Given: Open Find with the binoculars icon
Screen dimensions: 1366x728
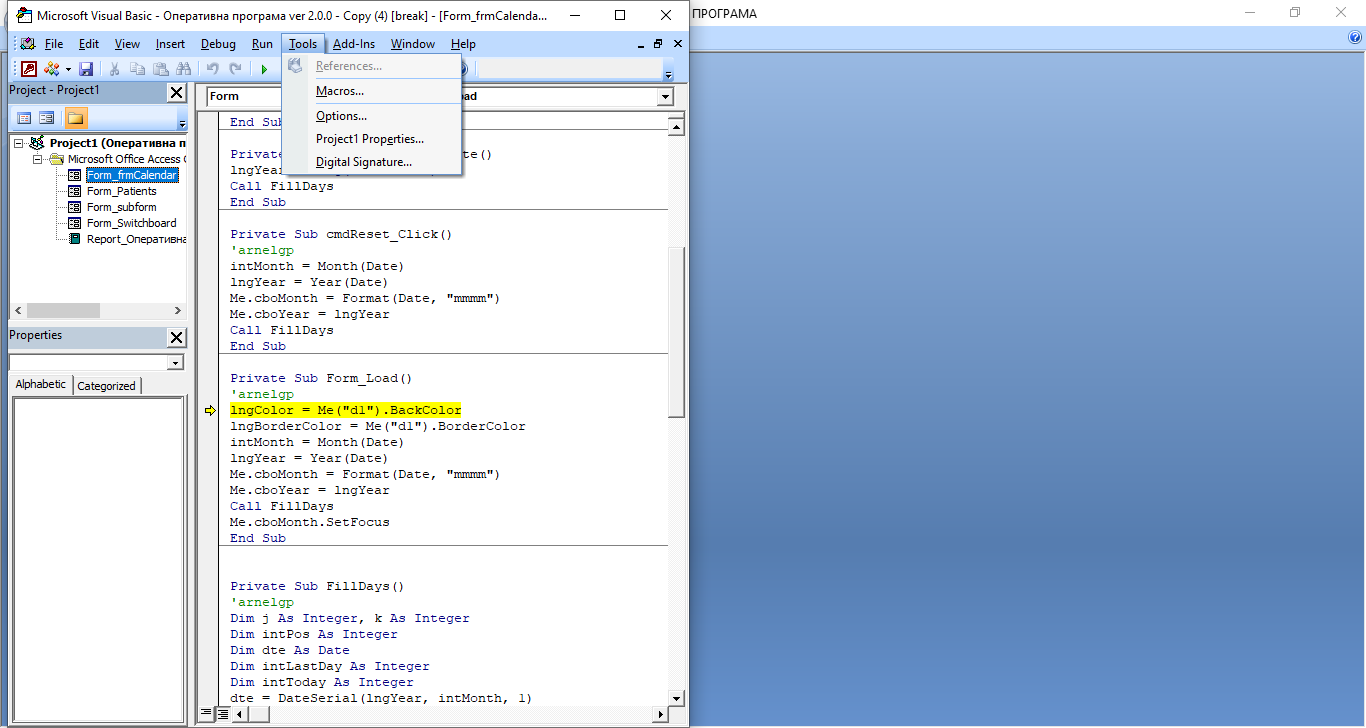Looking at the screenshot, I should pos(183,69).
